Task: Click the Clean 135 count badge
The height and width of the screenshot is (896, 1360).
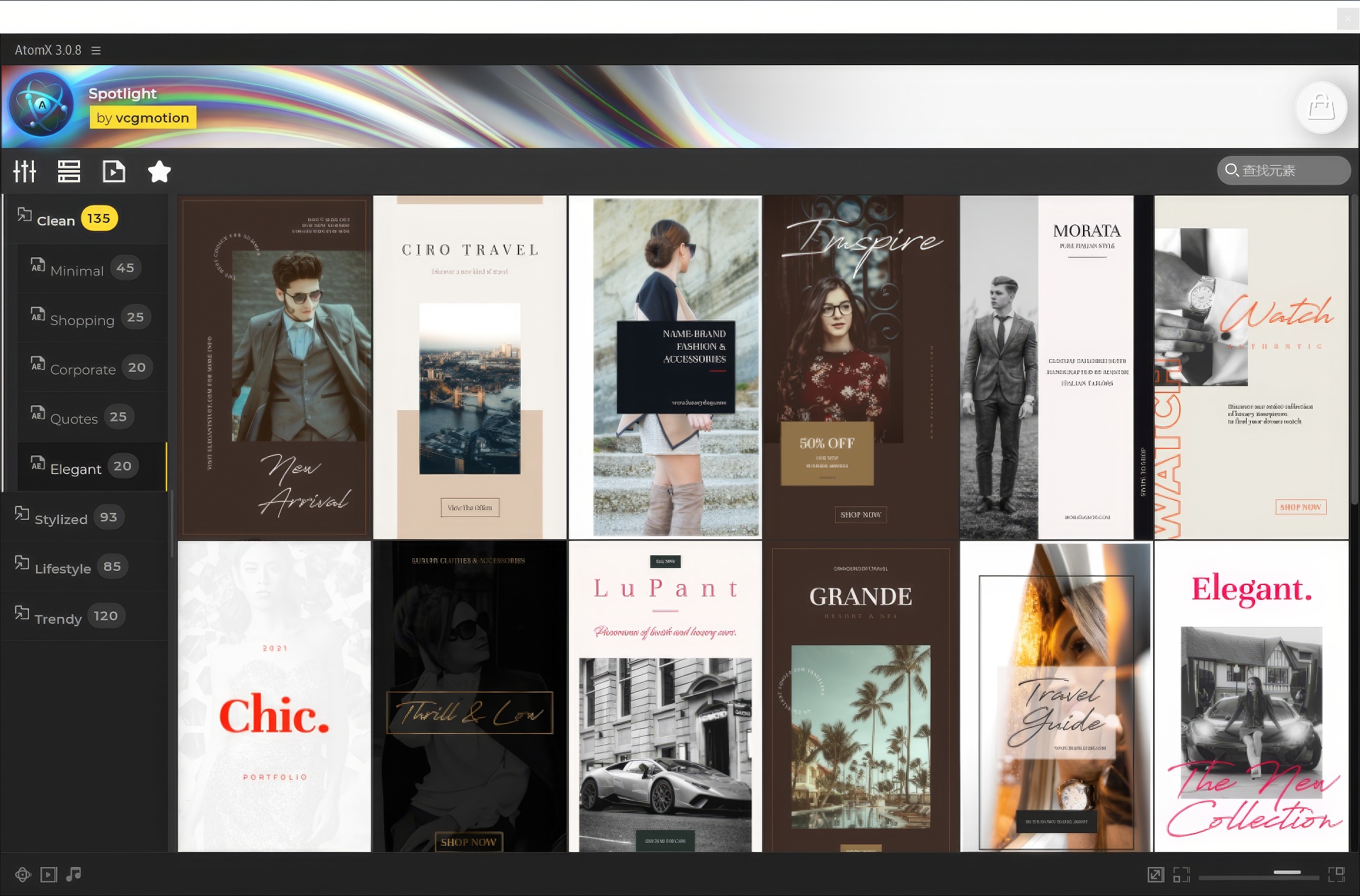Action: [x=99, y=219]
